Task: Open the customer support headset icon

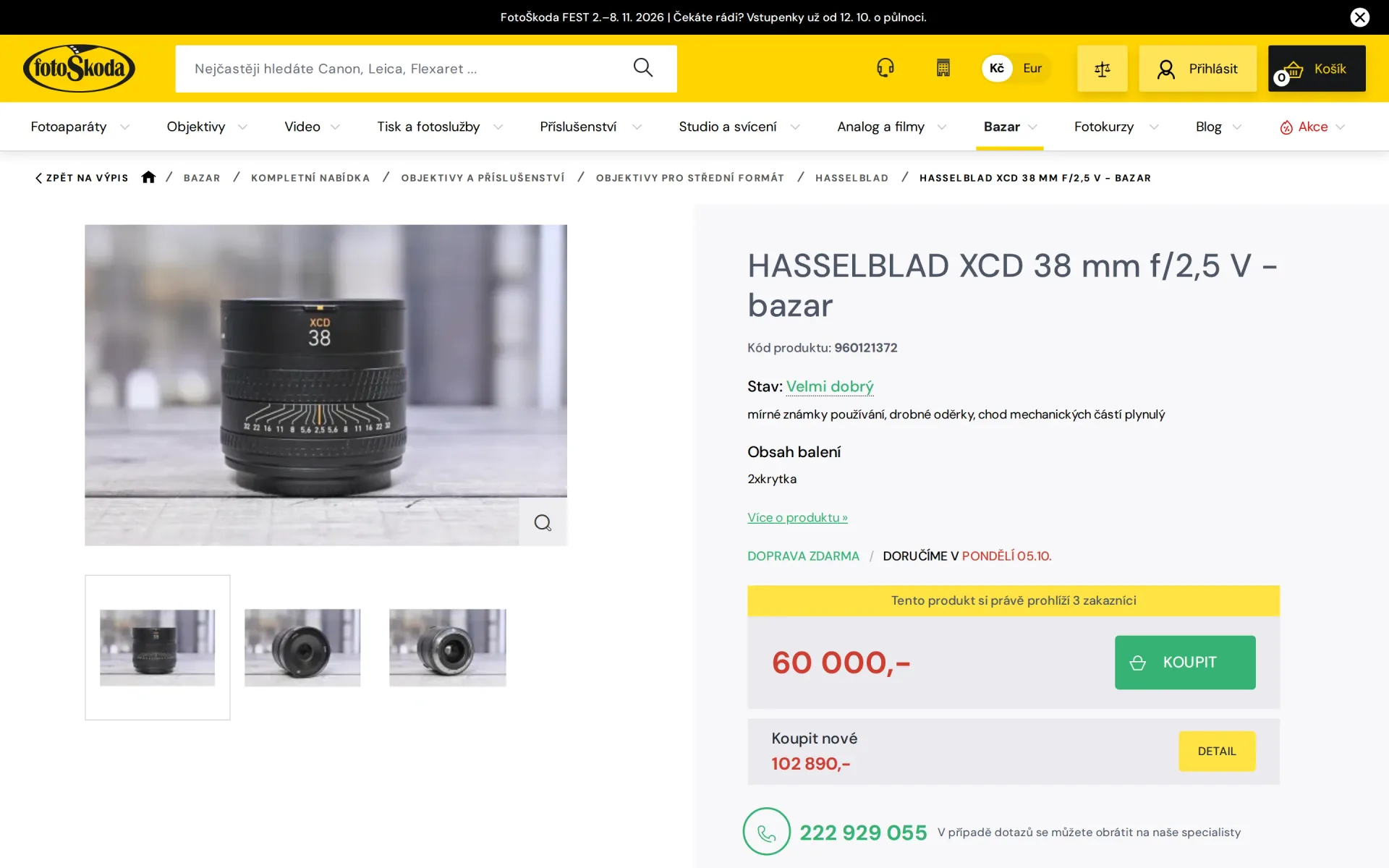Action: (x=885, y=68)
